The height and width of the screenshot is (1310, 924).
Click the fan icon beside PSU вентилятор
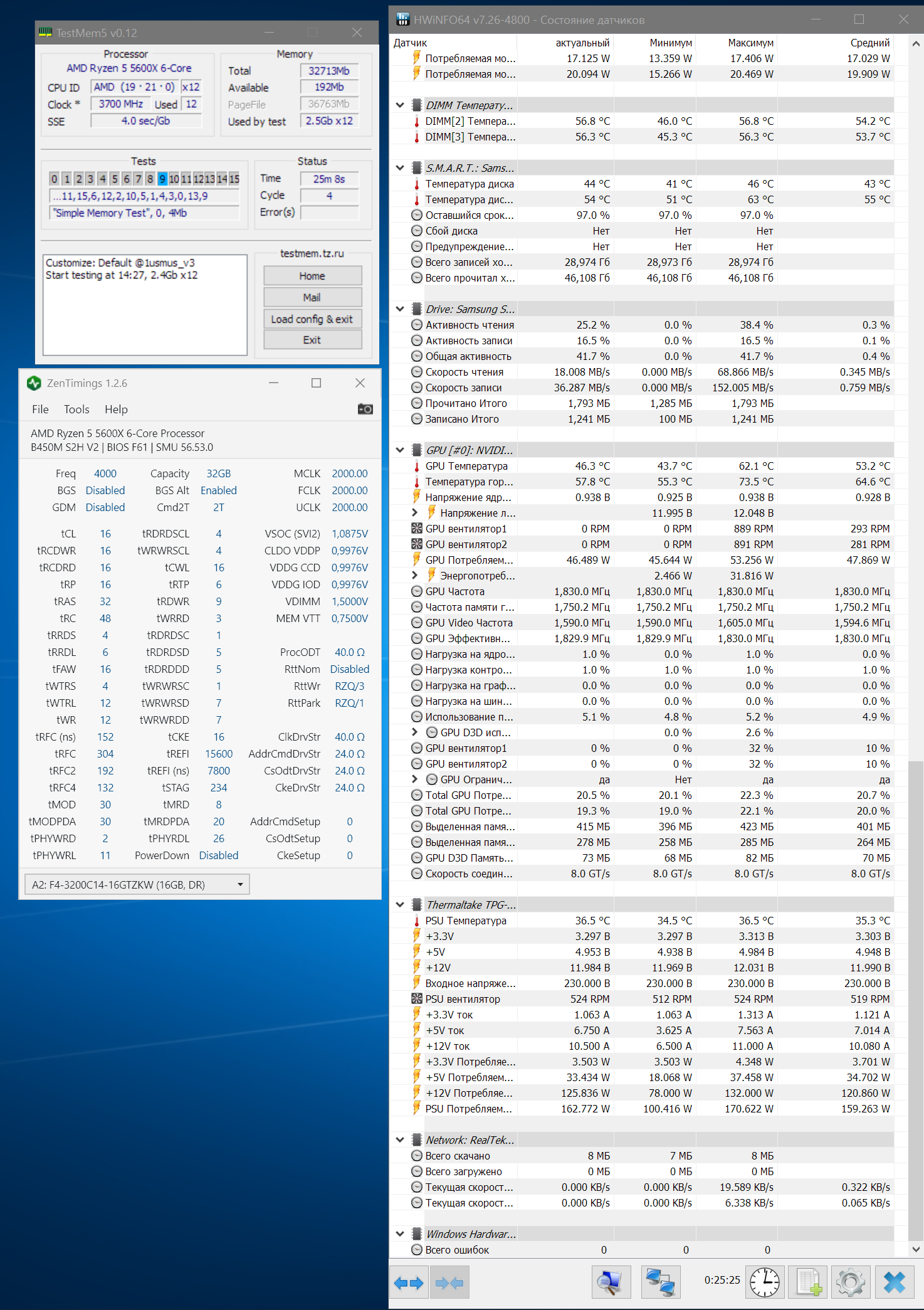(x=416, y=999)
